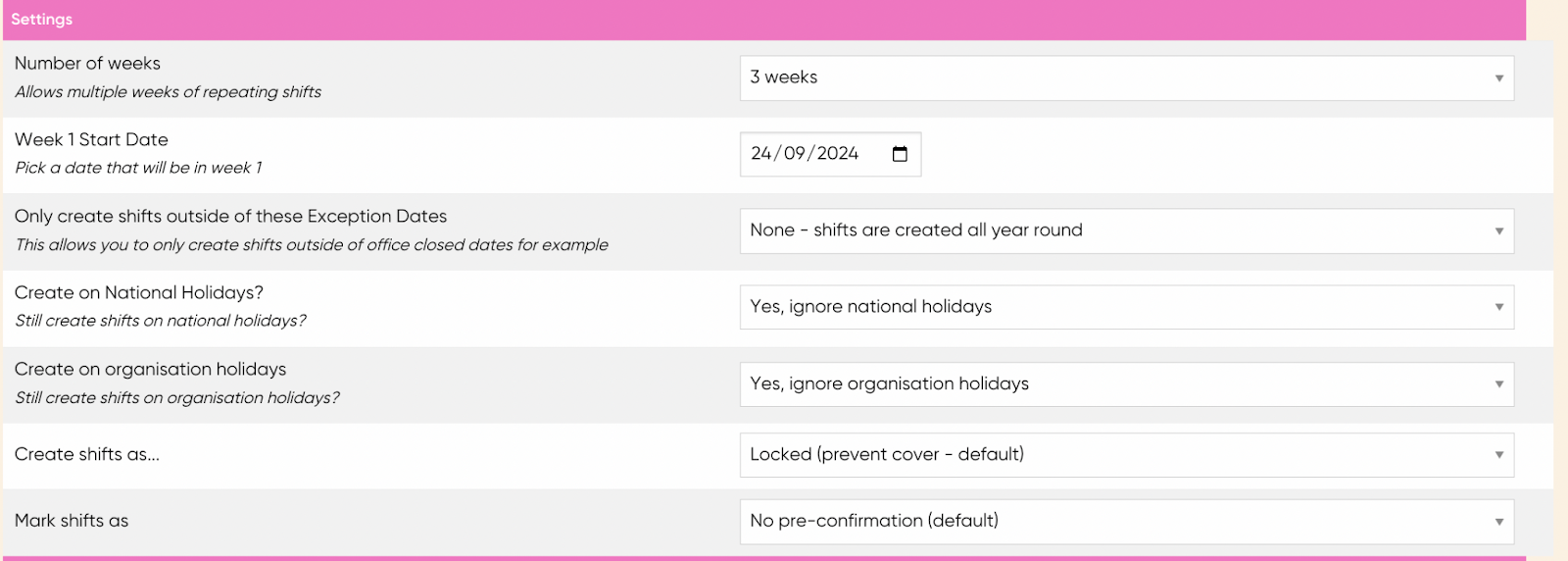
Task: Click arrow icon on organisation holidays select
Action: click(1498, 384)
